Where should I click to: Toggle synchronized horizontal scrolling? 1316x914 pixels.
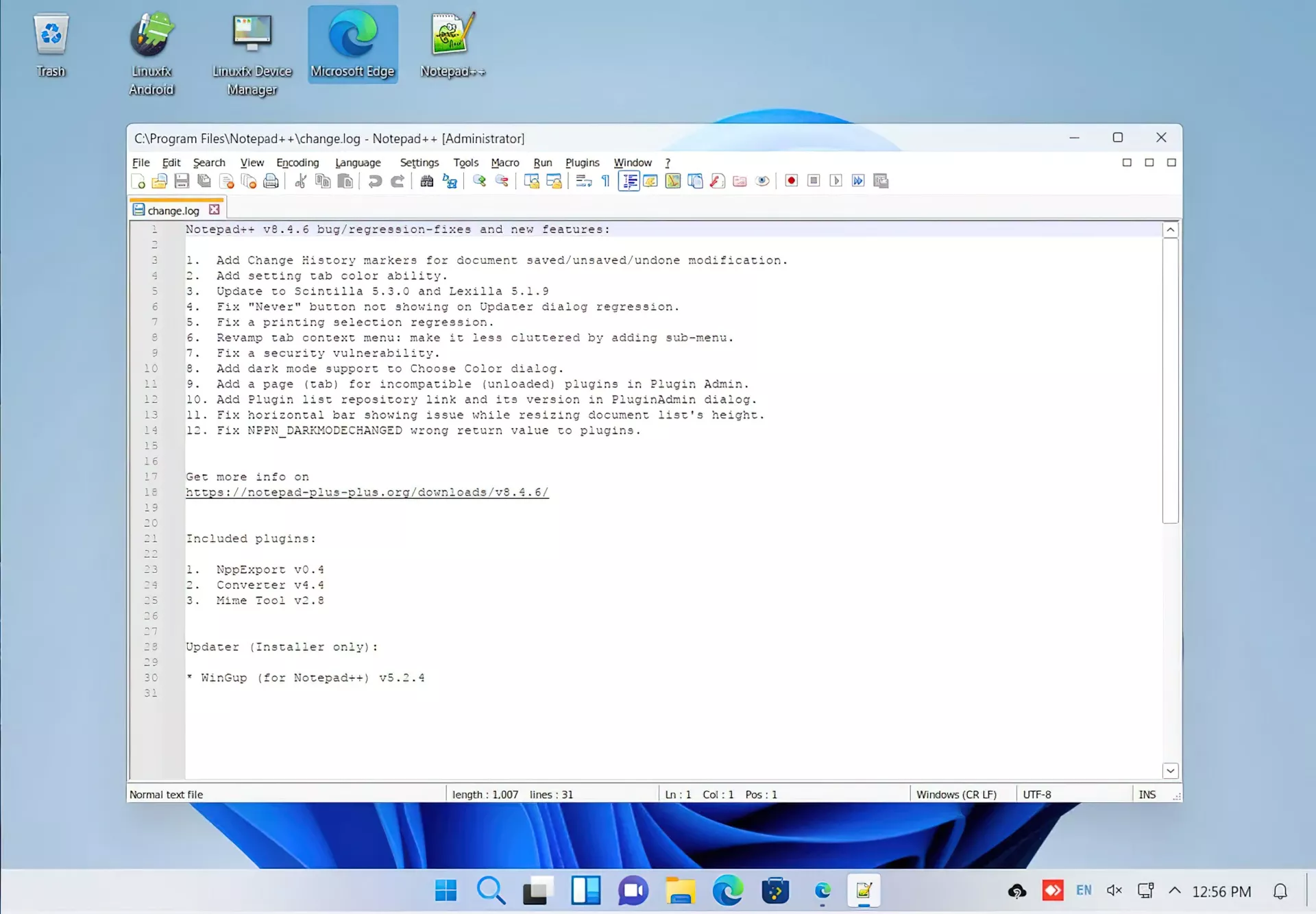(554, 181)
